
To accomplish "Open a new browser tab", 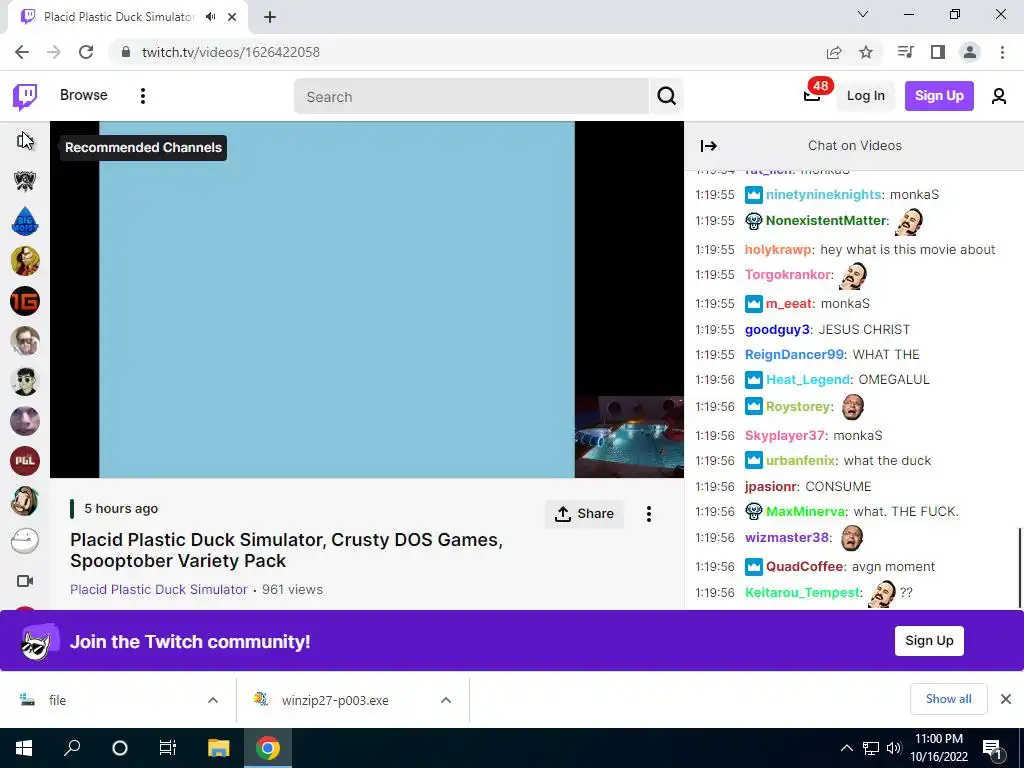I will 270,17.
